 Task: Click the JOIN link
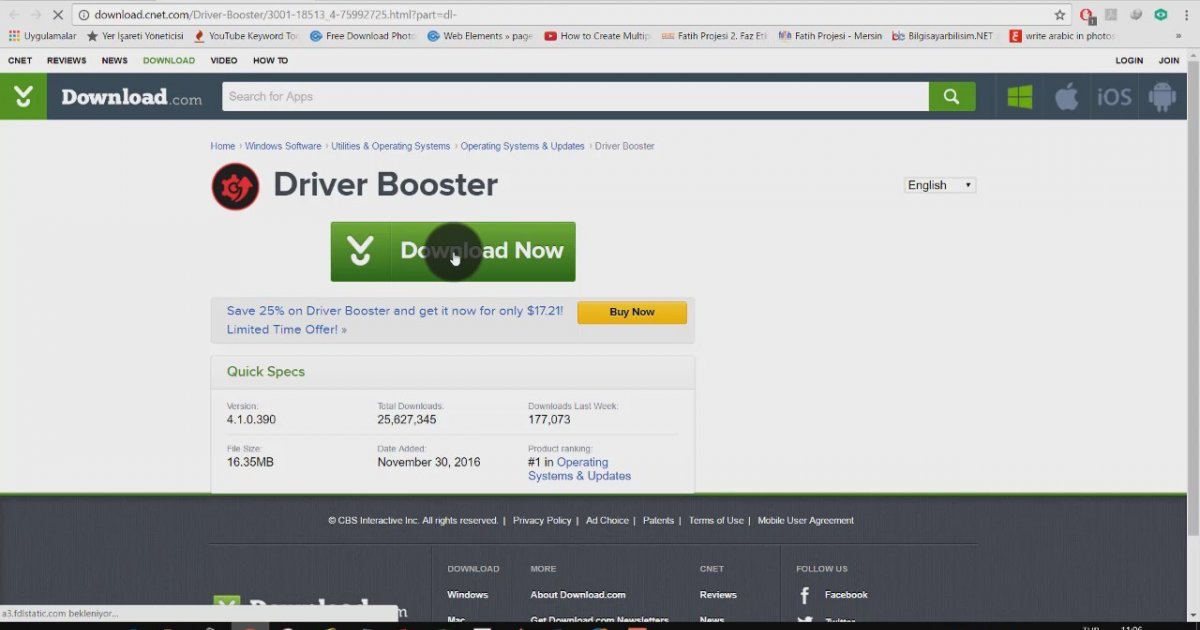point(1169,61)
